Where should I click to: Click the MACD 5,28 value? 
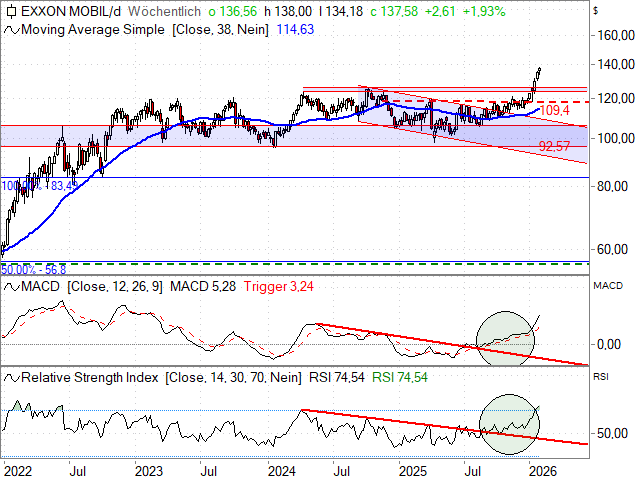coord(203,287)
